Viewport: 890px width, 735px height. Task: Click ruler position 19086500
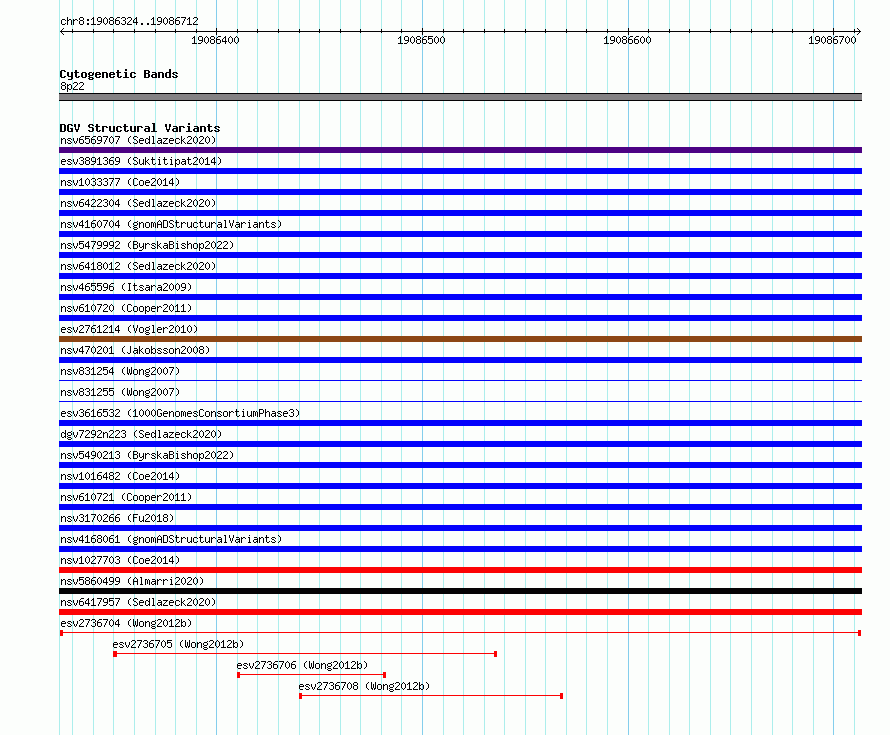(421, 40)
